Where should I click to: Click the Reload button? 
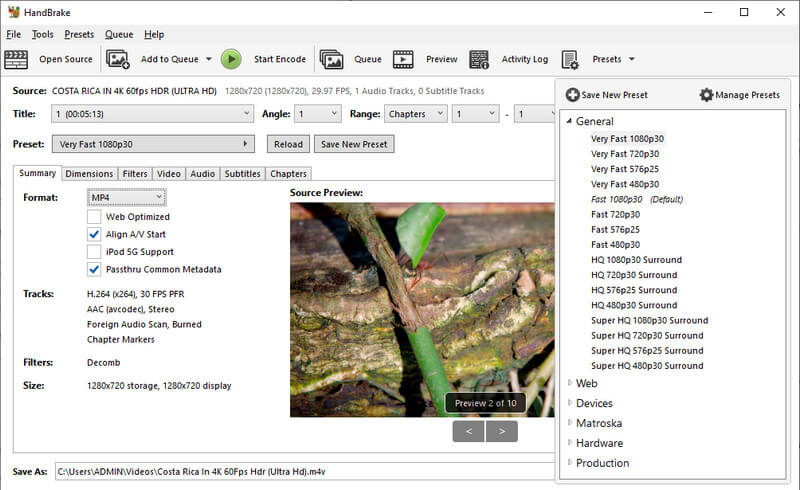[287, 144]
